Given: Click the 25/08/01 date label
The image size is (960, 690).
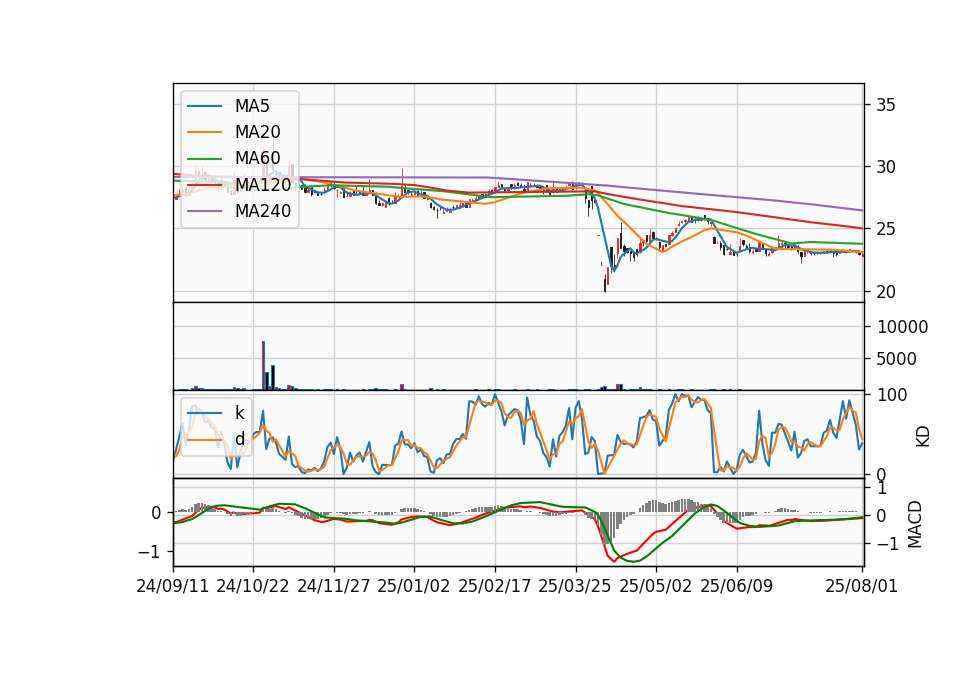Looking at the screenshot, I should (861, 586).
